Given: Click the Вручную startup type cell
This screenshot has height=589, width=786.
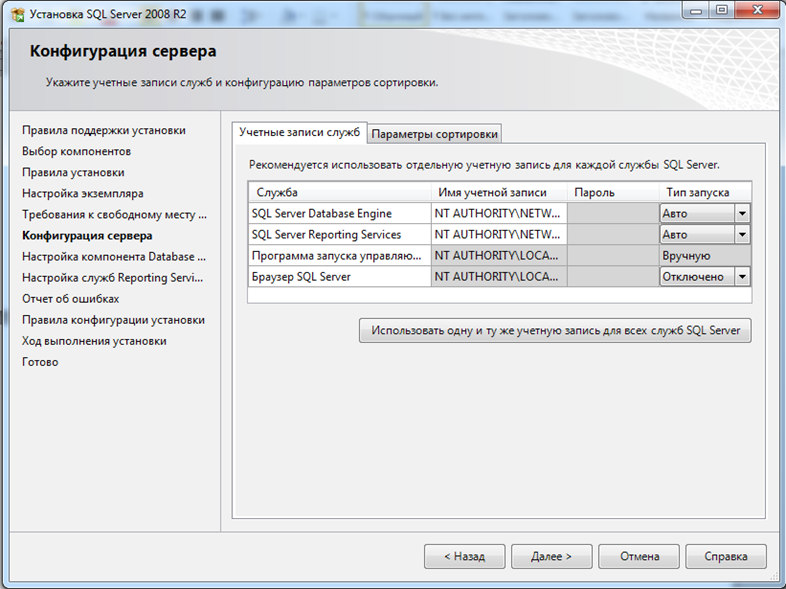Looking at the screenshot, I should point(705,256).
